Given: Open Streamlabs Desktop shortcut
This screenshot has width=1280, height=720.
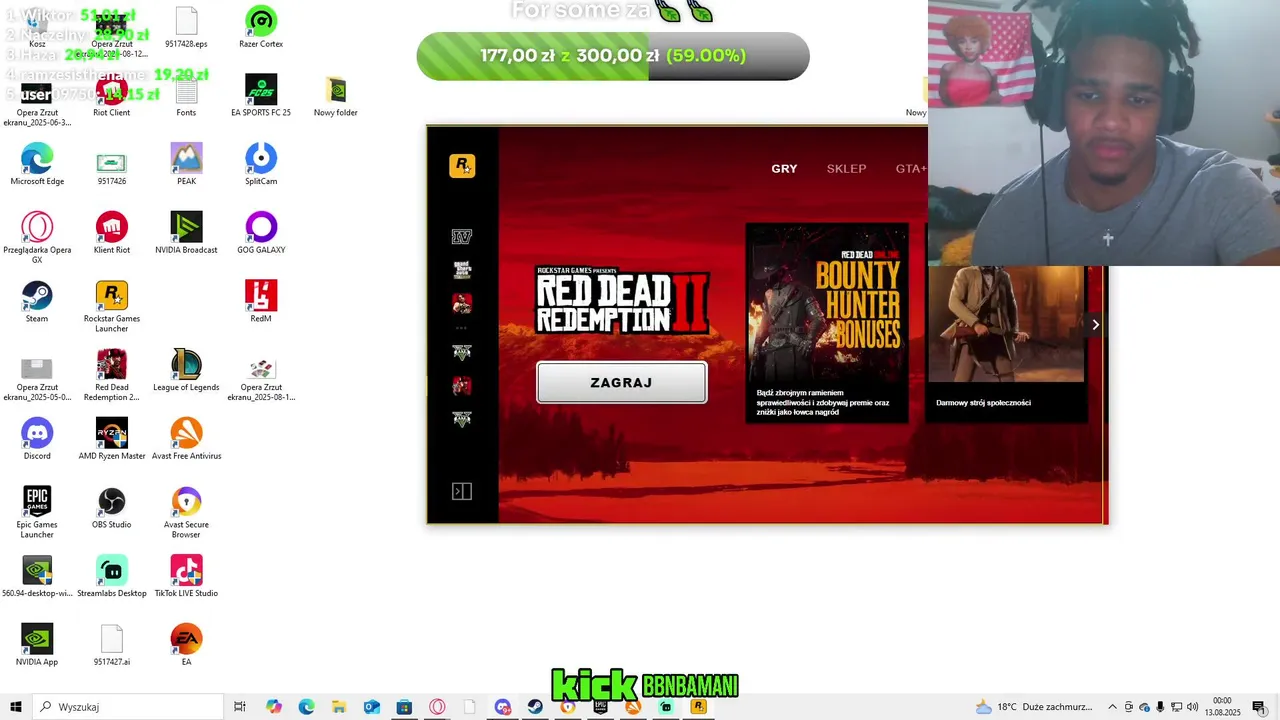Looking at the screenshot, I should [x=112, y=576].
